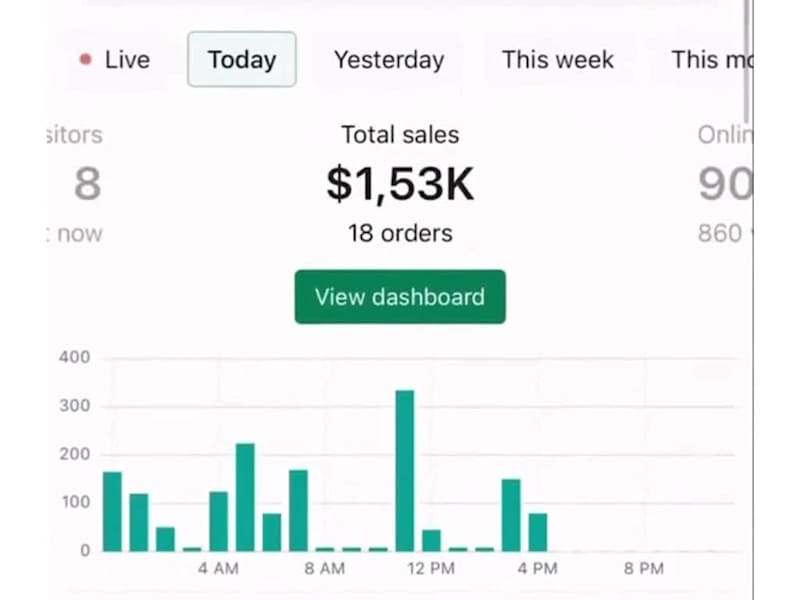Click the tallest bar before 12 PM

click(x=405, y=470)
